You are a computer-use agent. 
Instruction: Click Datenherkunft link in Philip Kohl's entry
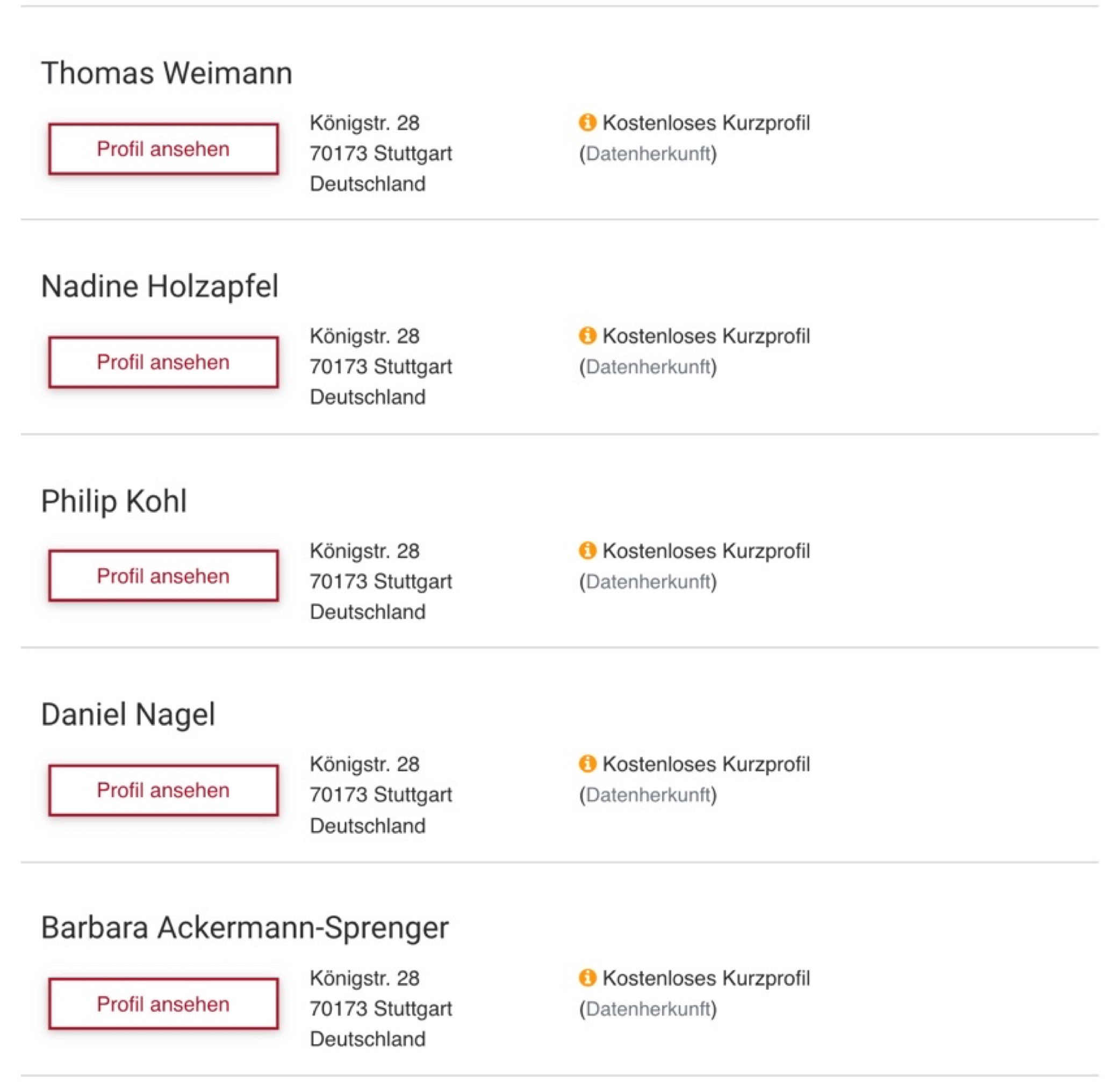point(648,581)
